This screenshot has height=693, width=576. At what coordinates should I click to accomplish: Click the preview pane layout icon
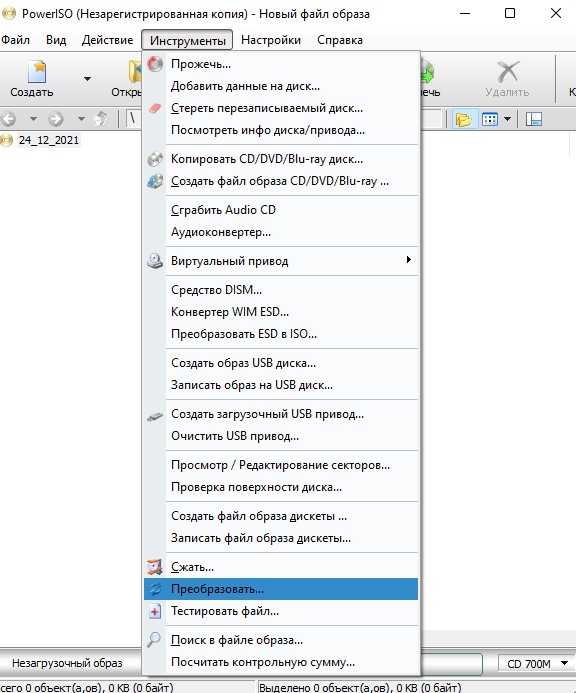point(534,119)
